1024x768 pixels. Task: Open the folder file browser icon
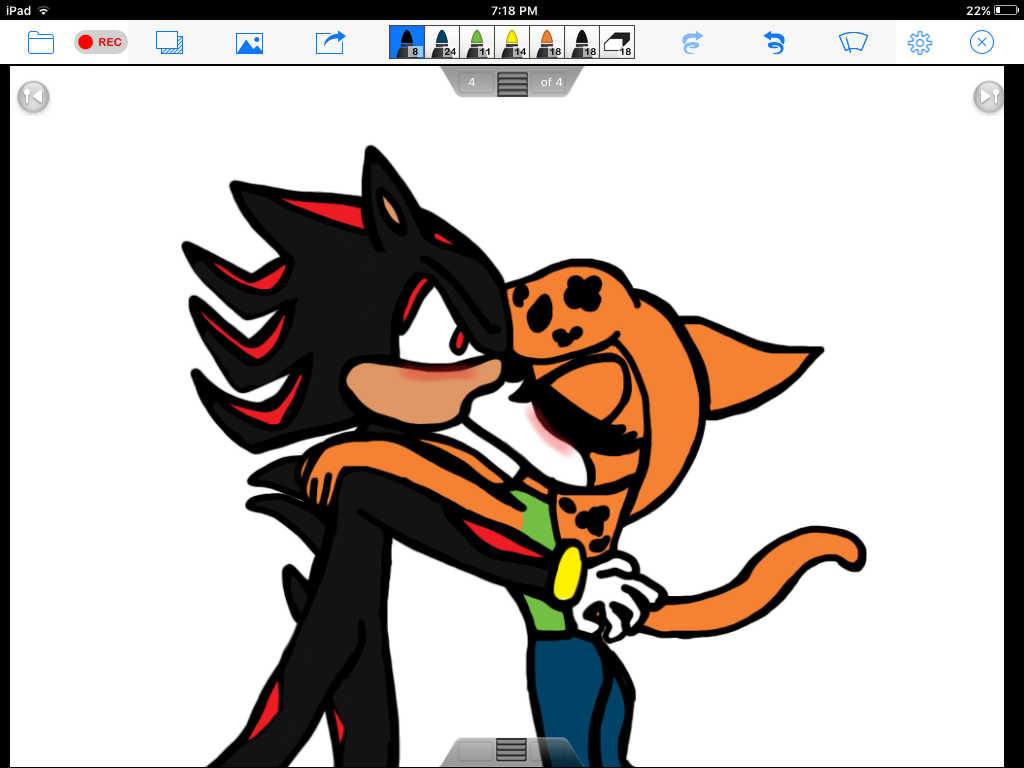(40, 43)
